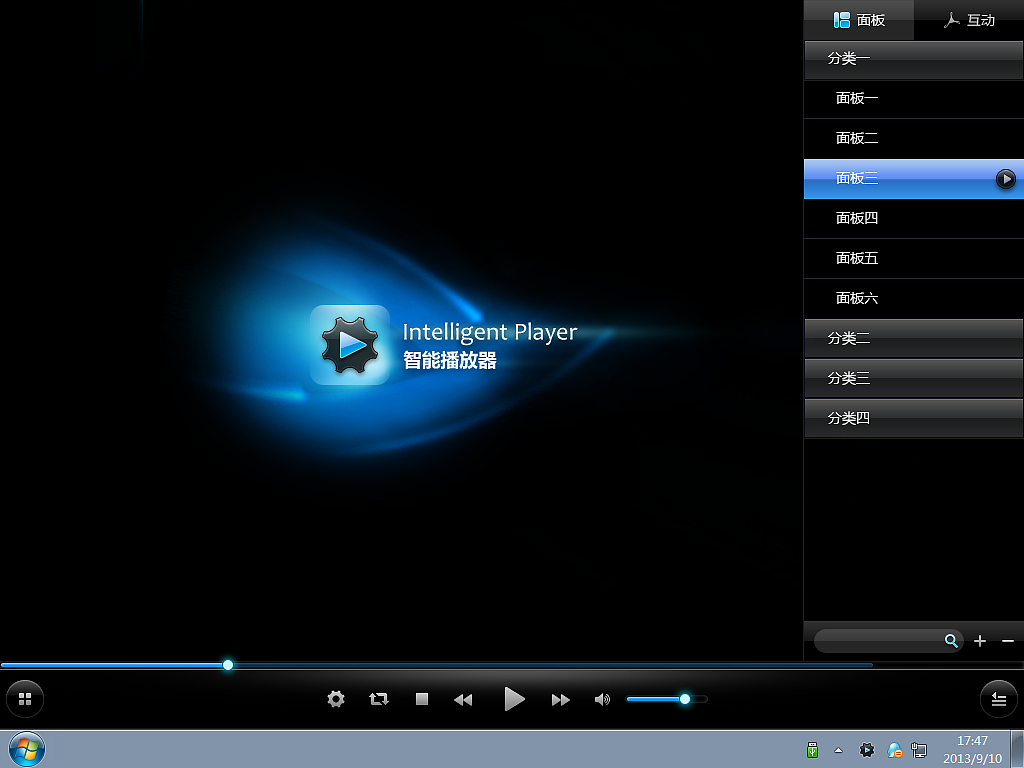Image resolution: width=1024 pixels, height=768 pixels.
Task: Open the grid menu at bottom-left
Action: pyautogui.click(x=24, y=698)
